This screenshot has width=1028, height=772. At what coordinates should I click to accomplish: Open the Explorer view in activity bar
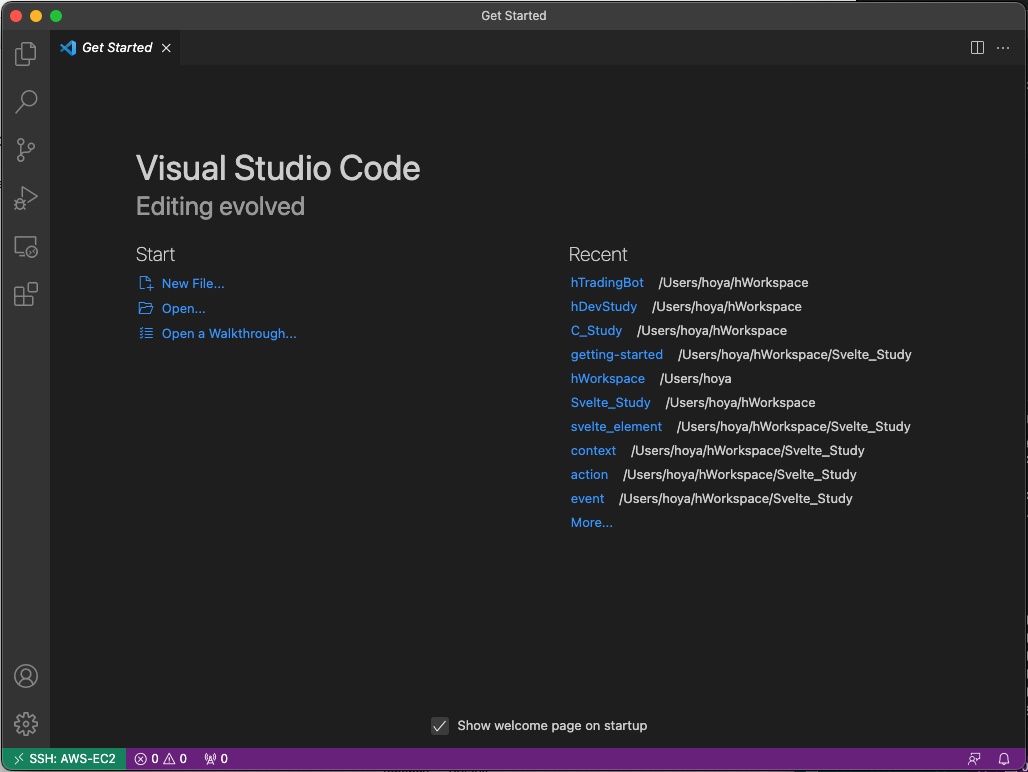point(26,54)
